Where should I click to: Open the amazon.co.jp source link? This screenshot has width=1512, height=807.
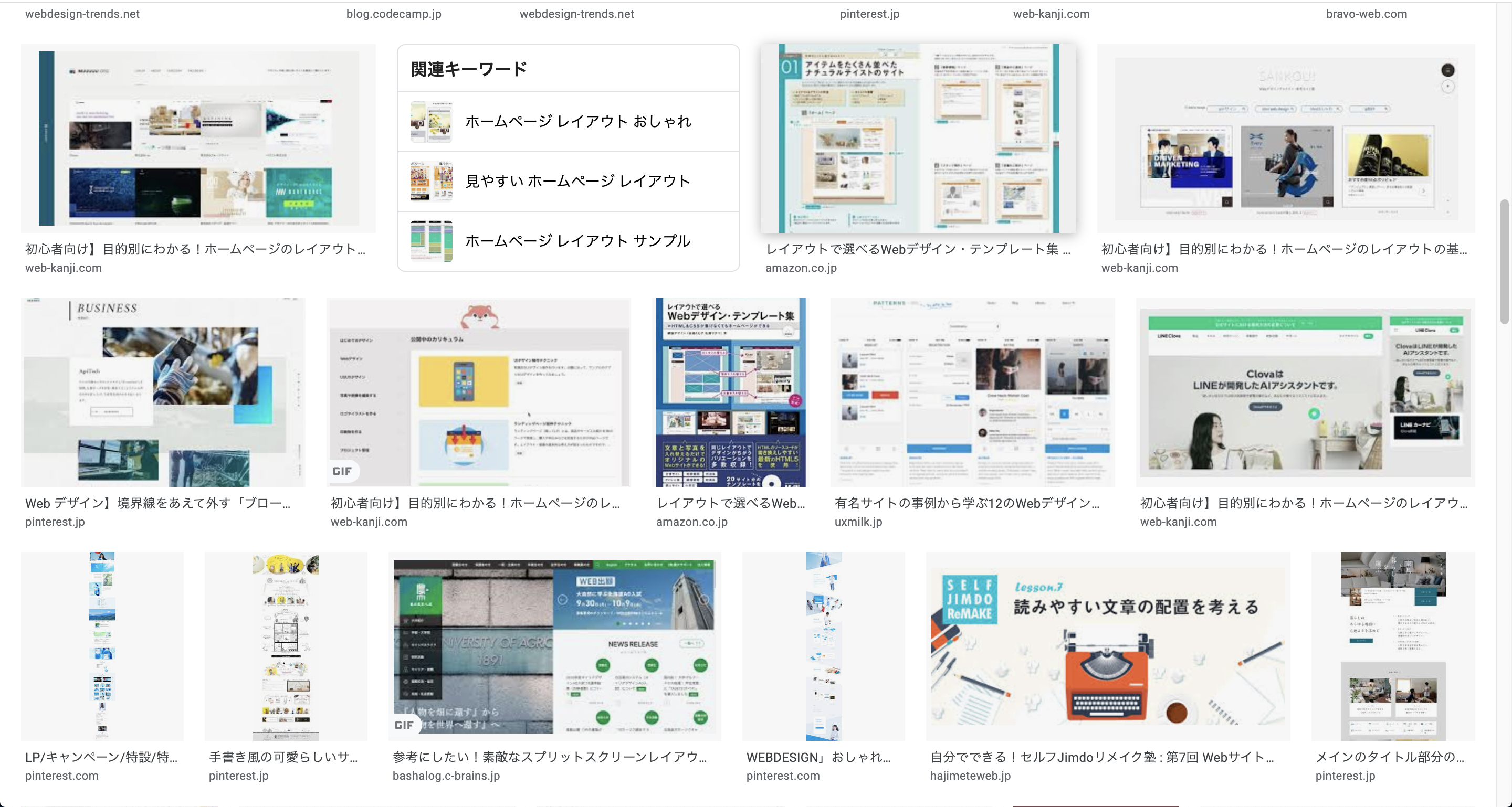[x=802, y=269]
